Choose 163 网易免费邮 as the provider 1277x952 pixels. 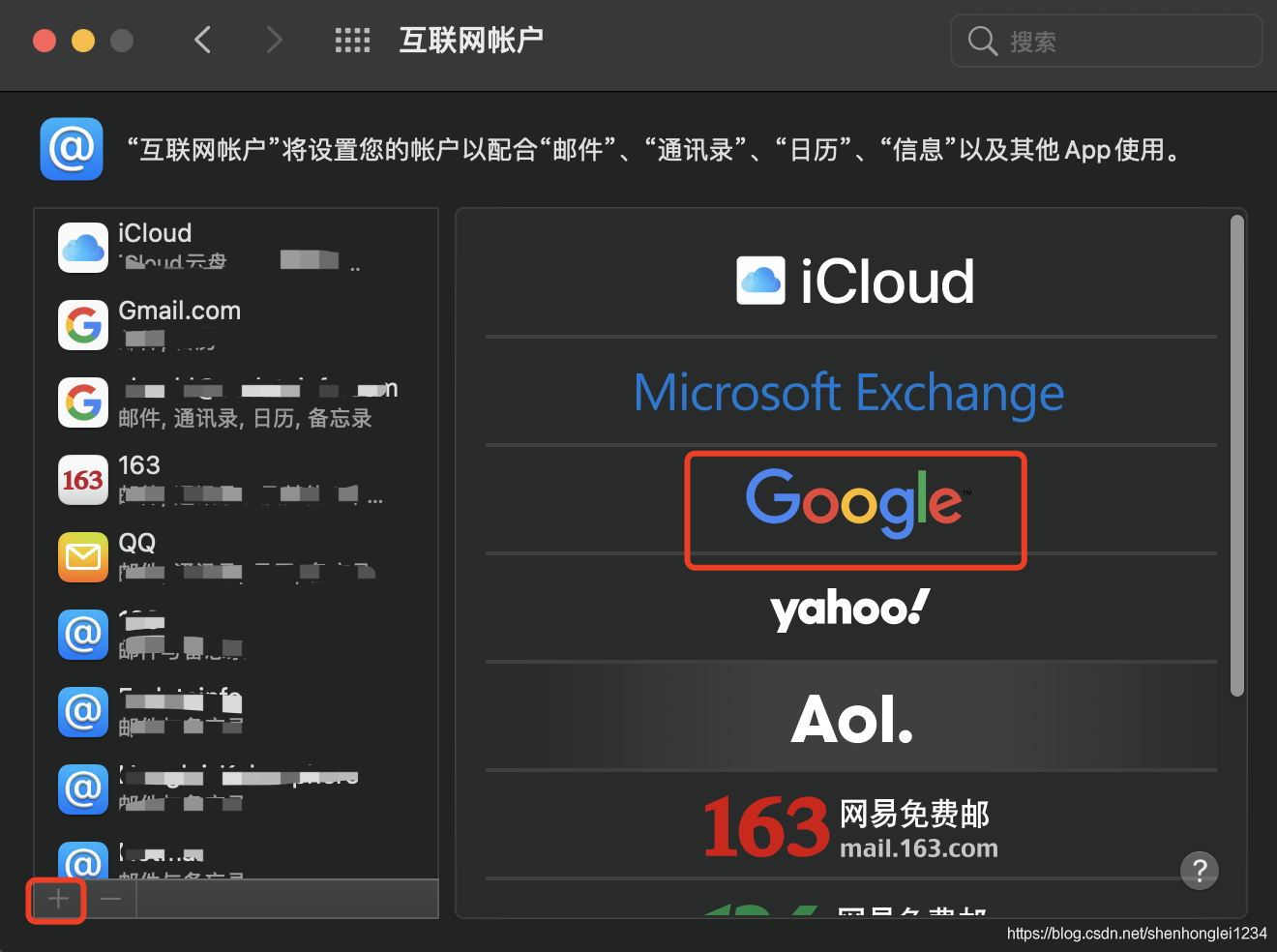click(x=851, y=825)
